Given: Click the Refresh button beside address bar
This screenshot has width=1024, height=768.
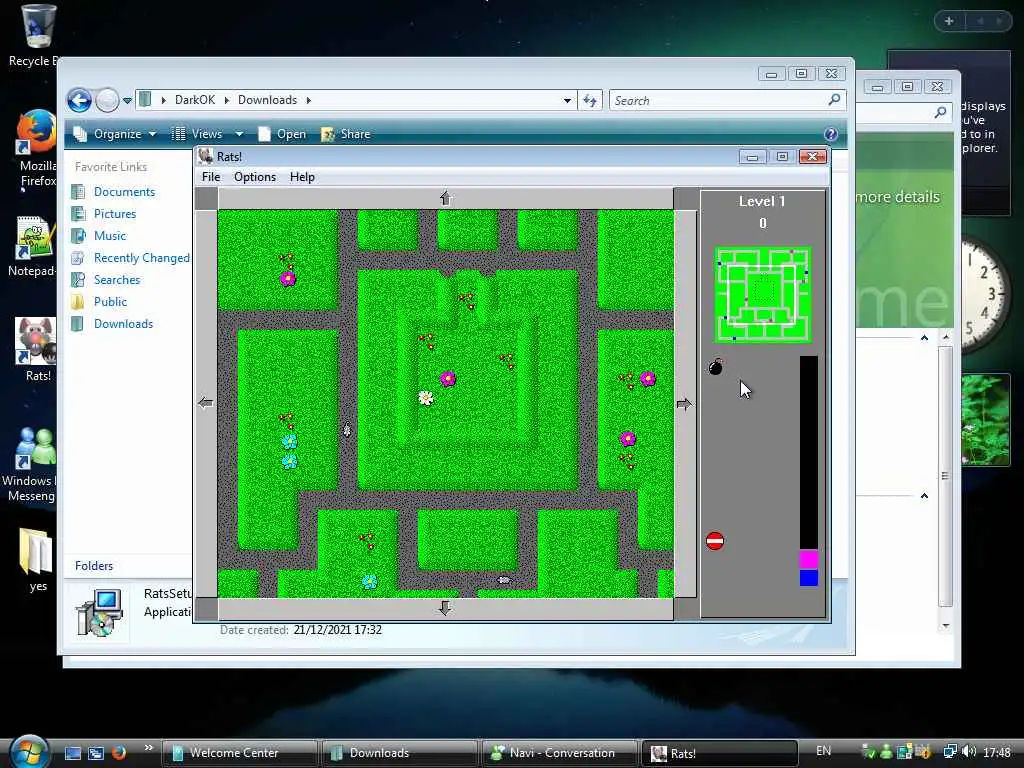Looking at the screenshot, I should pos(590,101).
